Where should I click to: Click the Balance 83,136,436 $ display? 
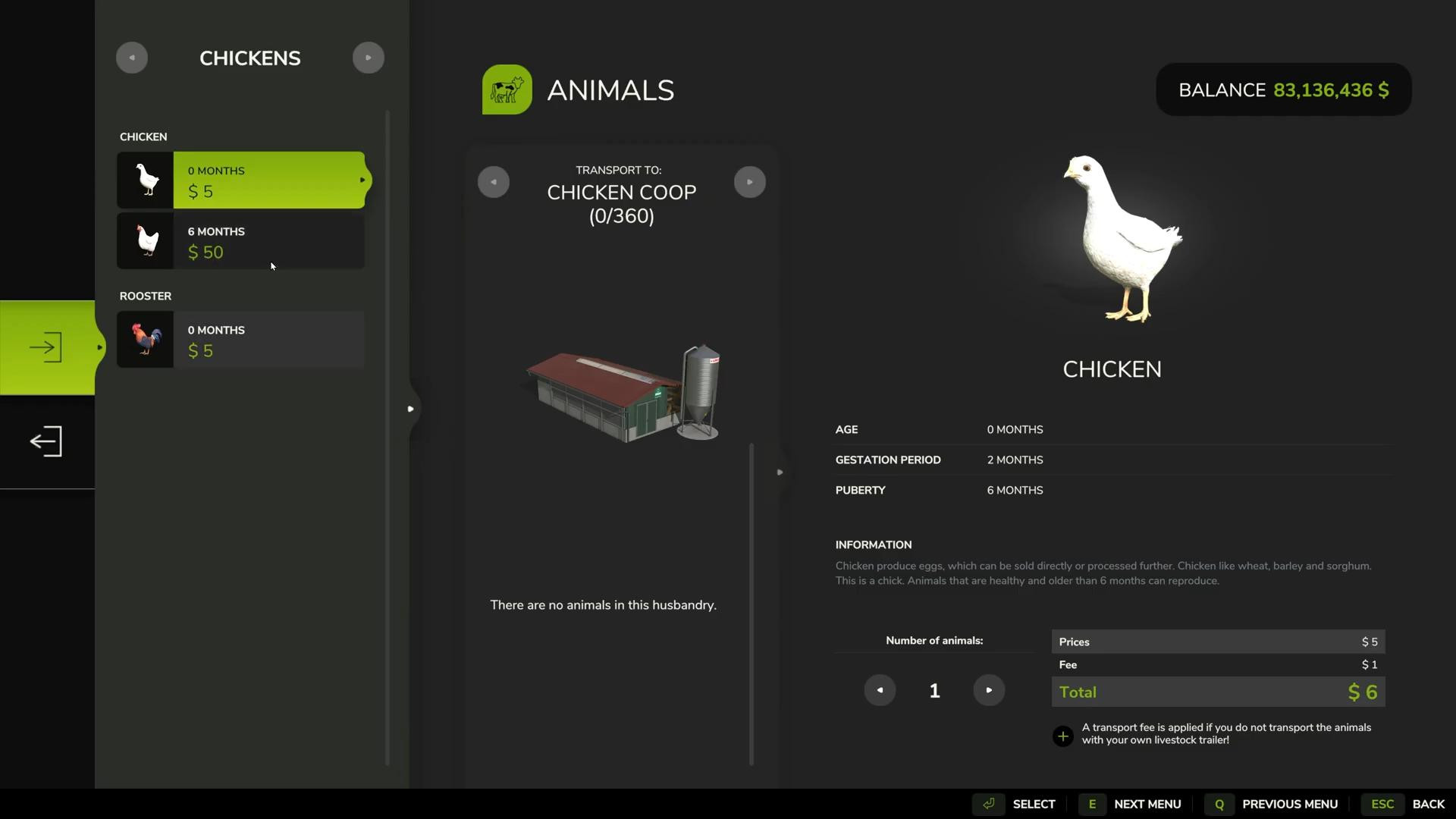pyautogui.click(x=1283, y=89)
